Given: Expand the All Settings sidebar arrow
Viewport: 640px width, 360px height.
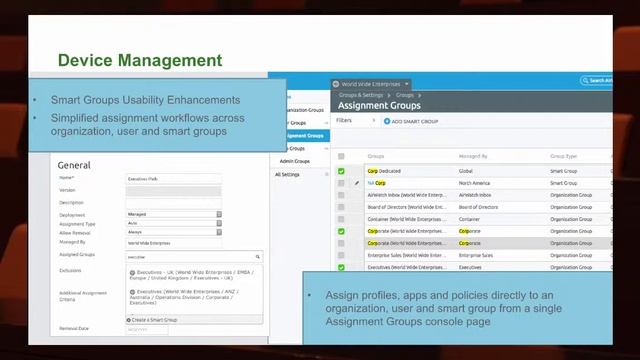Looking at the screenshot, I should tap(326, 174).
